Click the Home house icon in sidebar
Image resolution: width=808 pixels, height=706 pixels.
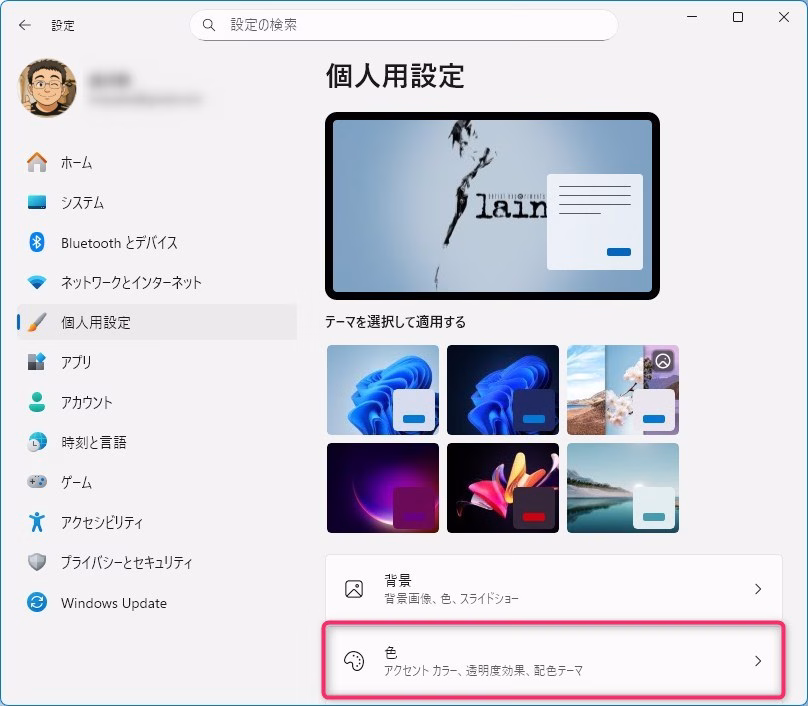pos(37,162)
